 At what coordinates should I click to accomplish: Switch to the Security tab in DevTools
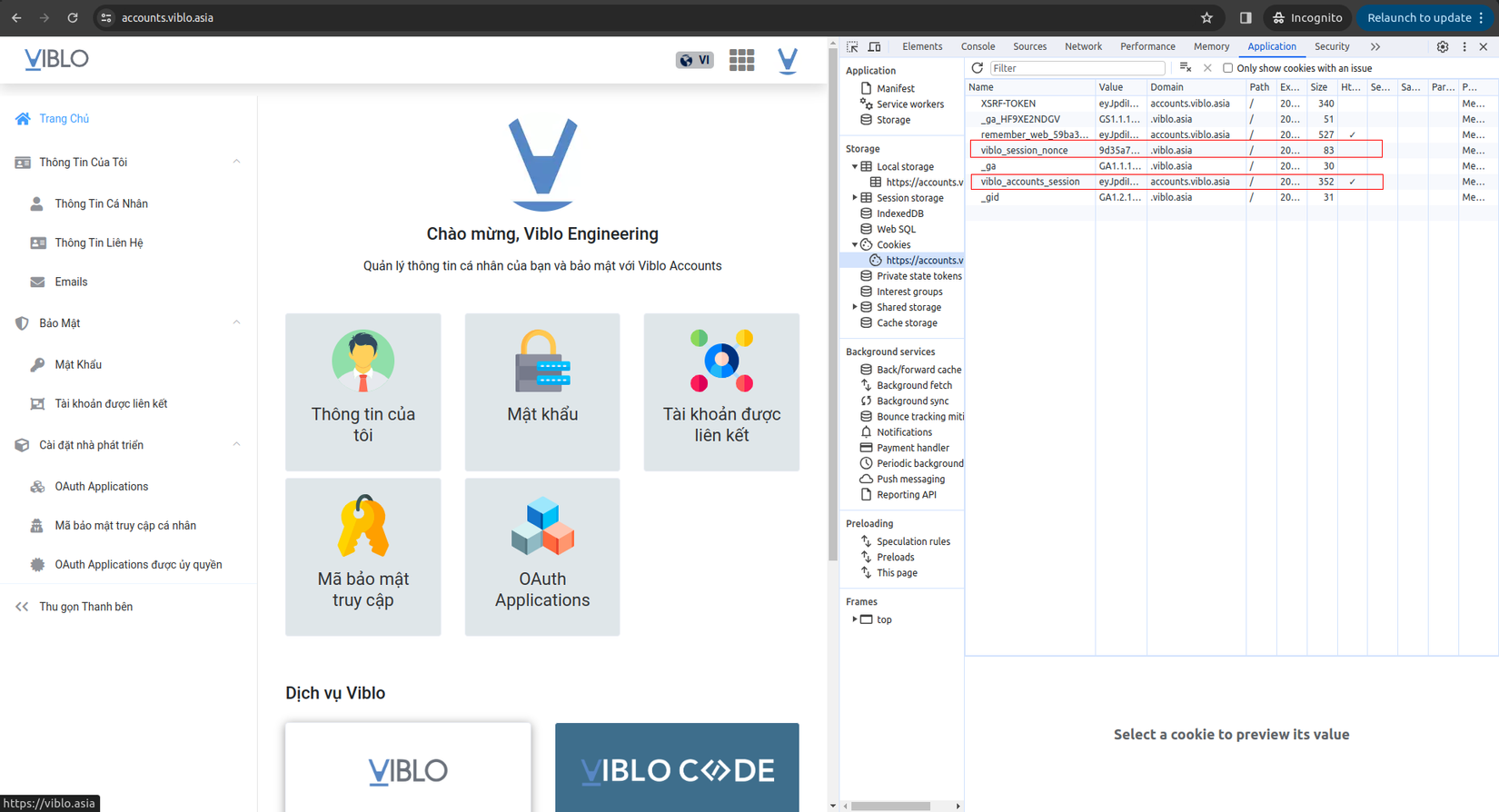(x=1332, y=46)
